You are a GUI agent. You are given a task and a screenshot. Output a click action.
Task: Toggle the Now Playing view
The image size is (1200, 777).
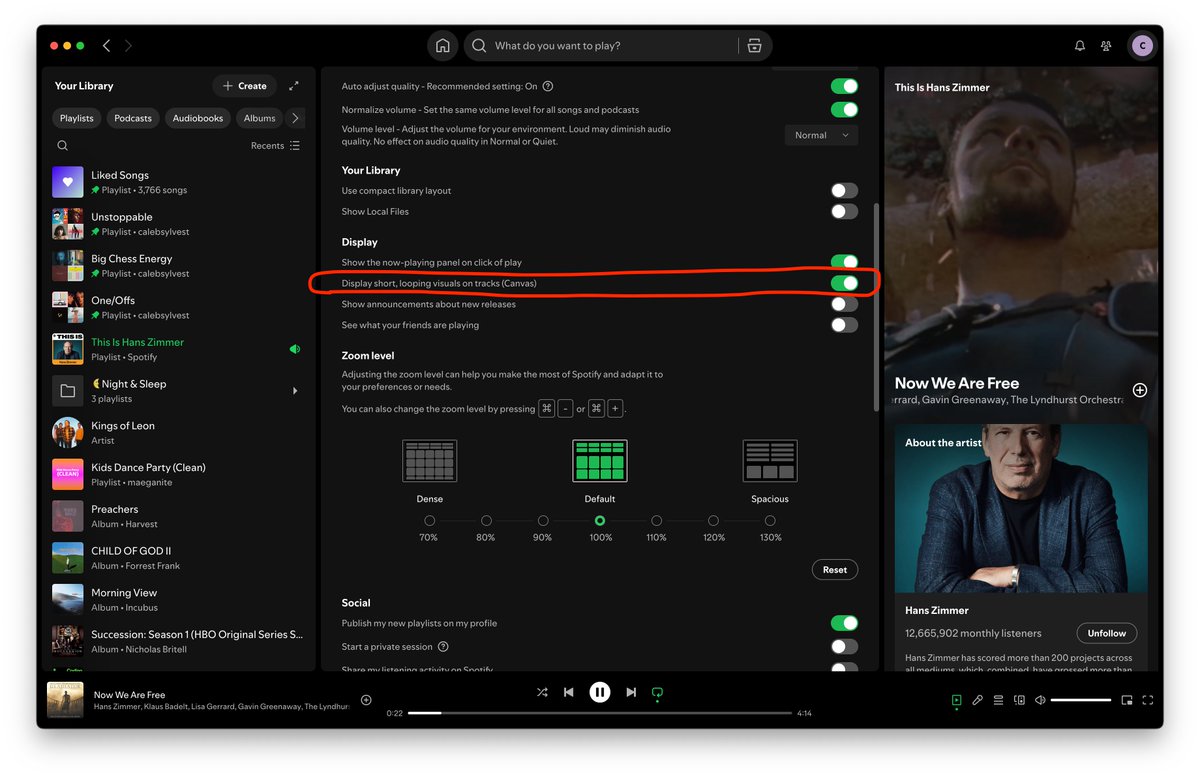point(957,701)
